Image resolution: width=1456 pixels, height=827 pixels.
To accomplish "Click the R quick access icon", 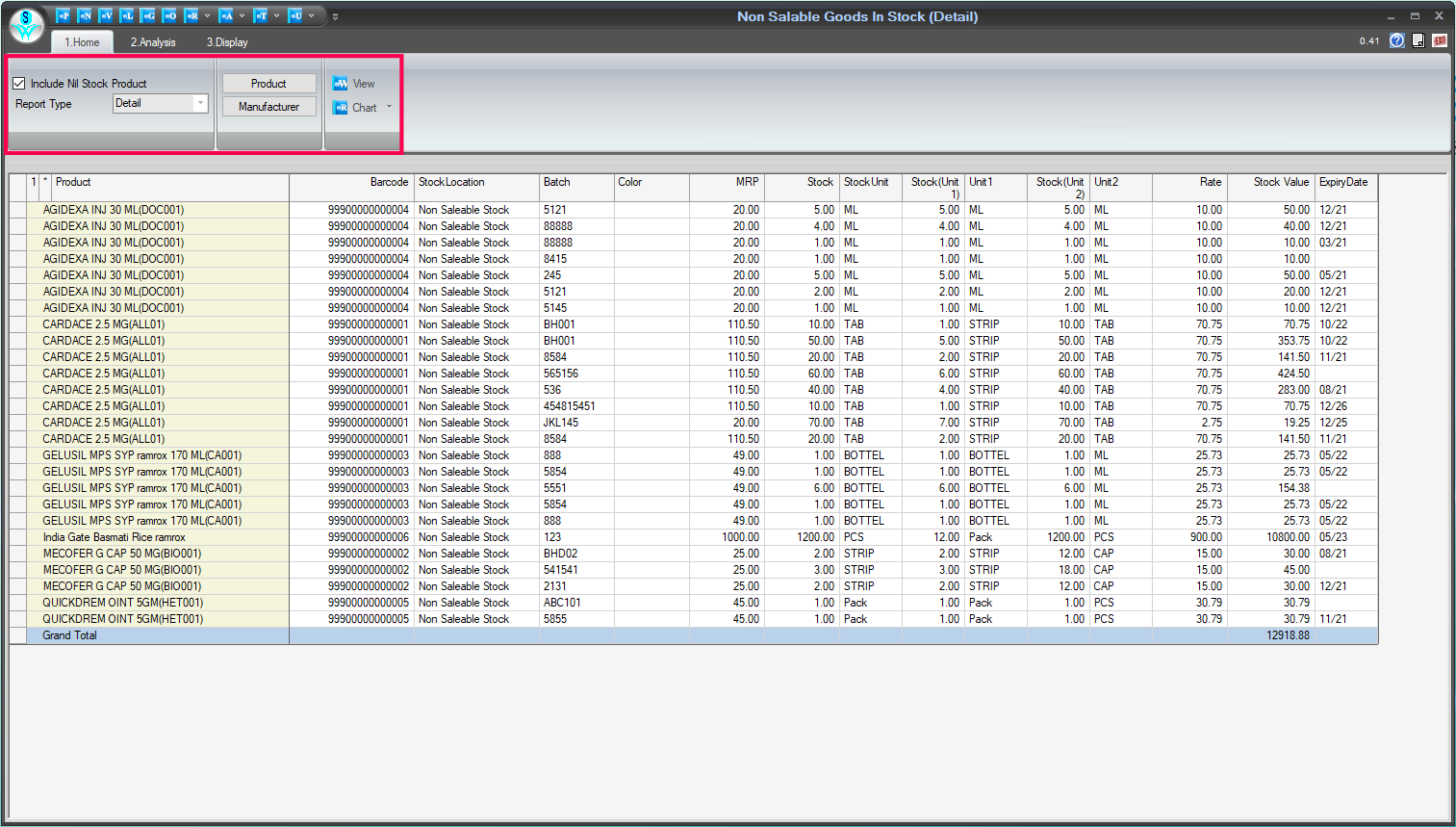I will coord(192,15).
